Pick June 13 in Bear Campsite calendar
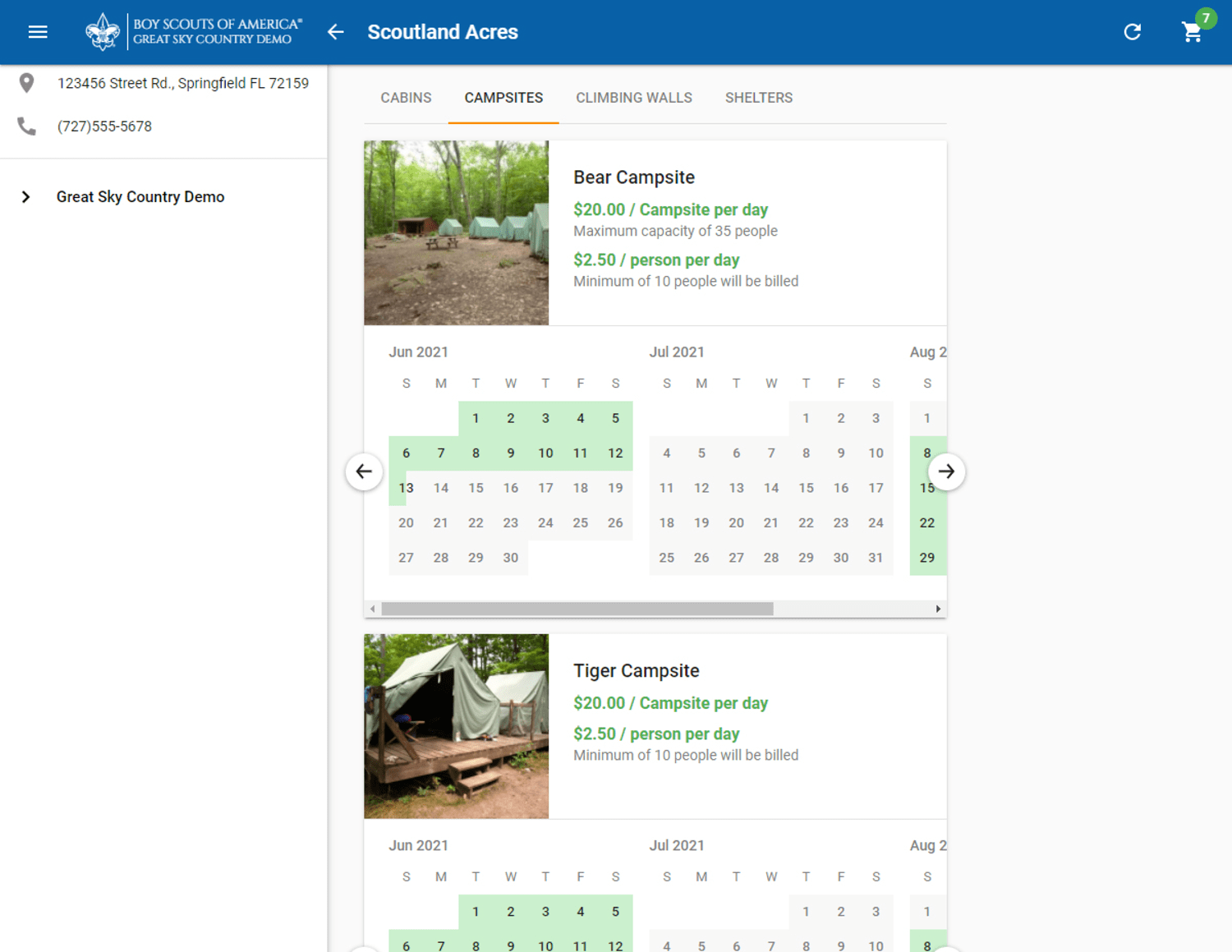This screenshot has height=952, width=1232. pos(406,488)
